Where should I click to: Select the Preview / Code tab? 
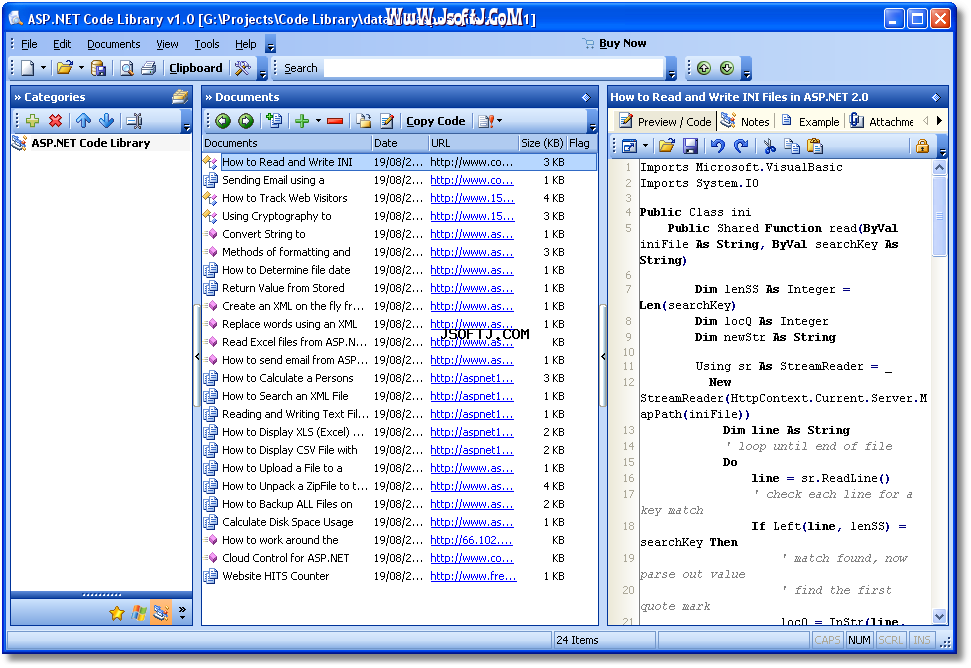coord(666,121)
